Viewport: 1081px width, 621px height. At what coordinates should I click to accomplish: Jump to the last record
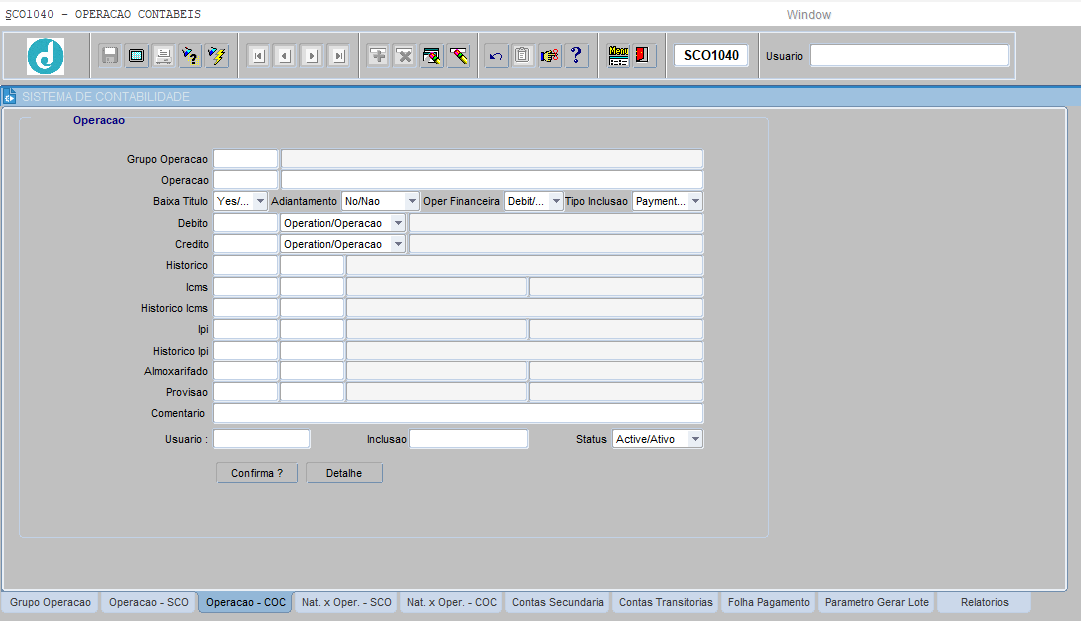338,56
